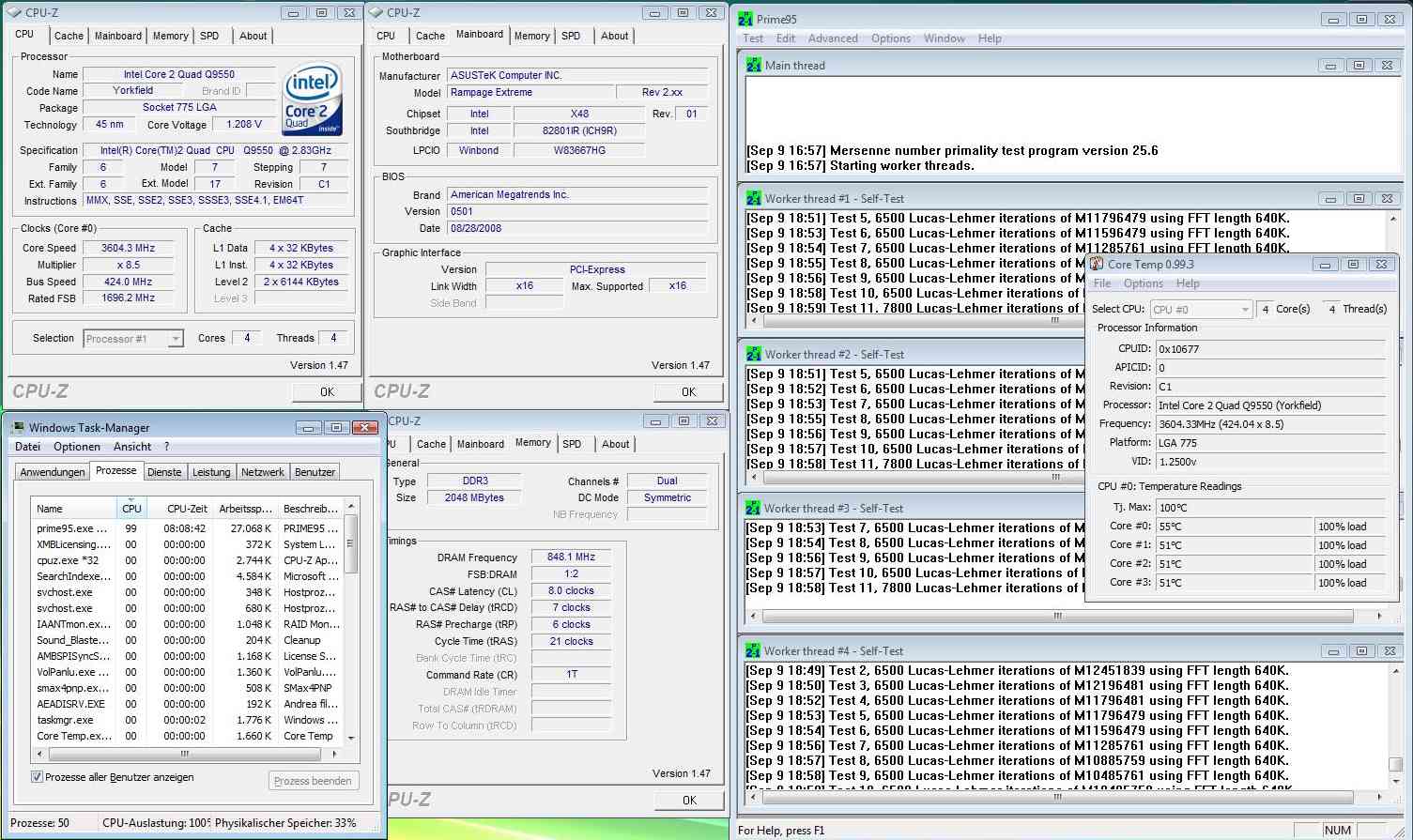Click the BIOS date 08/28/2008 field

(577, 228)
